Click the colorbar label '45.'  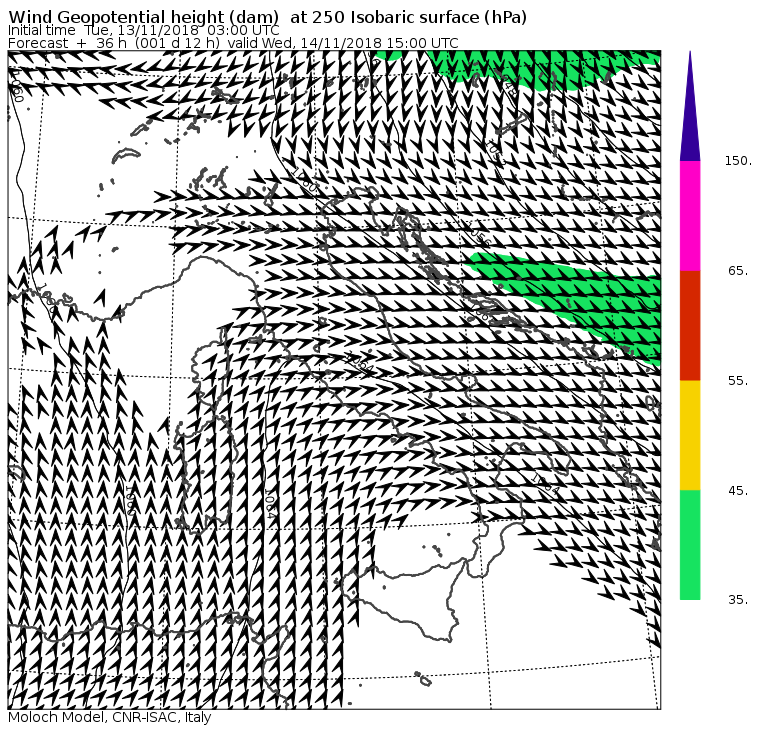tap(738, 491)
